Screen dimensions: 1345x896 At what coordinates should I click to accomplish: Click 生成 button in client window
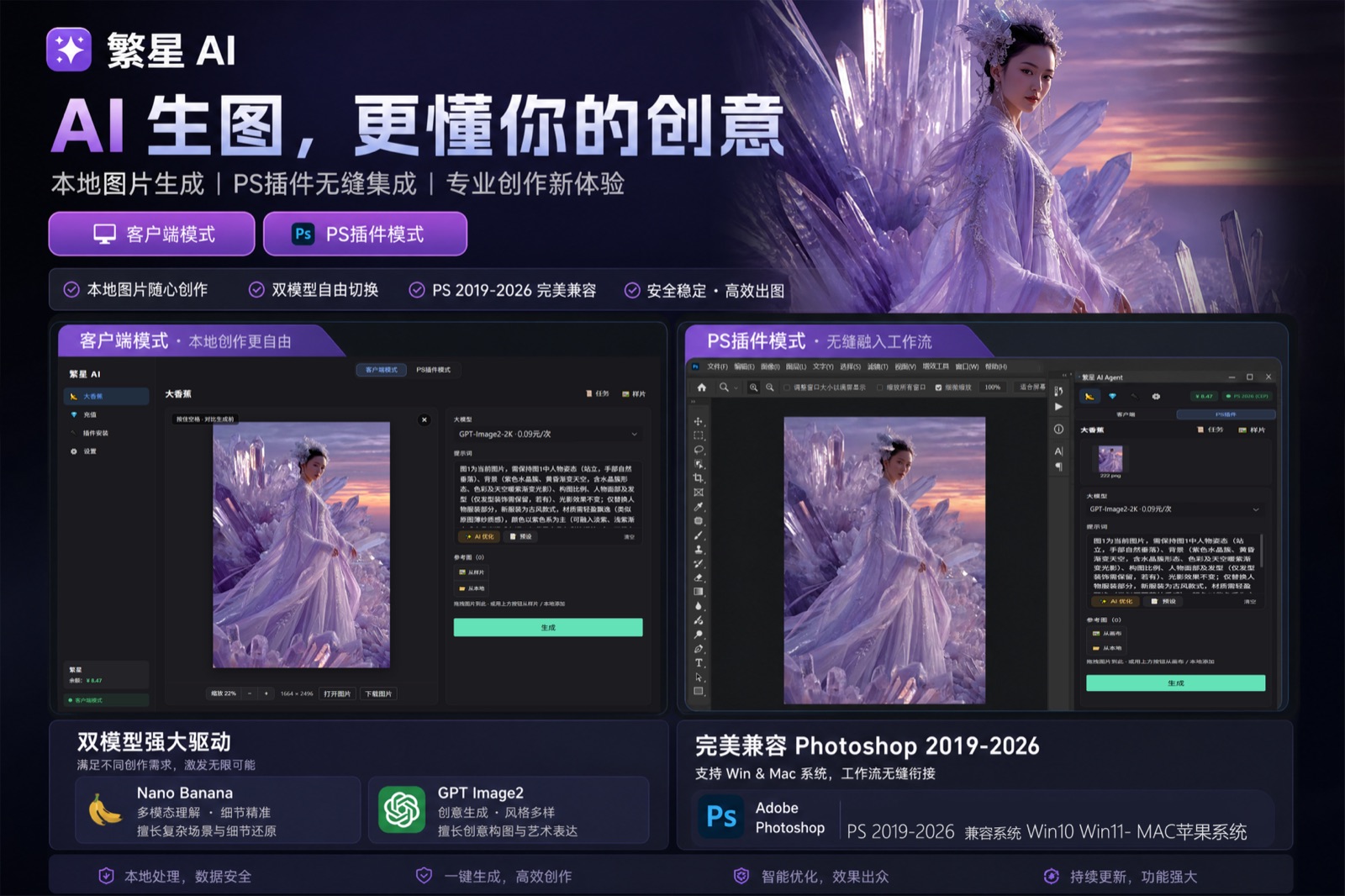[548, 628]
